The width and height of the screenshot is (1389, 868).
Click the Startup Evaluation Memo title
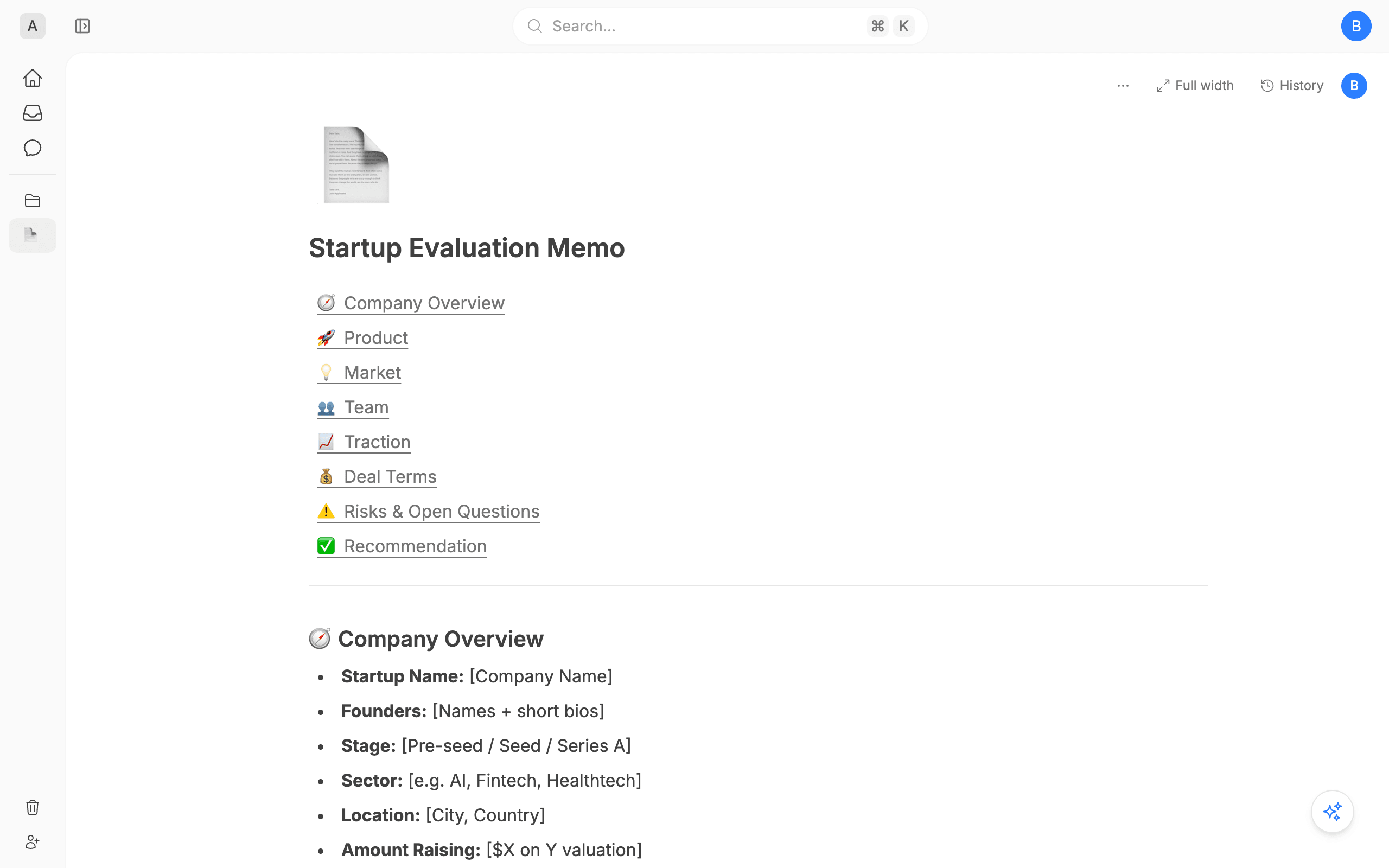[467, 248]
